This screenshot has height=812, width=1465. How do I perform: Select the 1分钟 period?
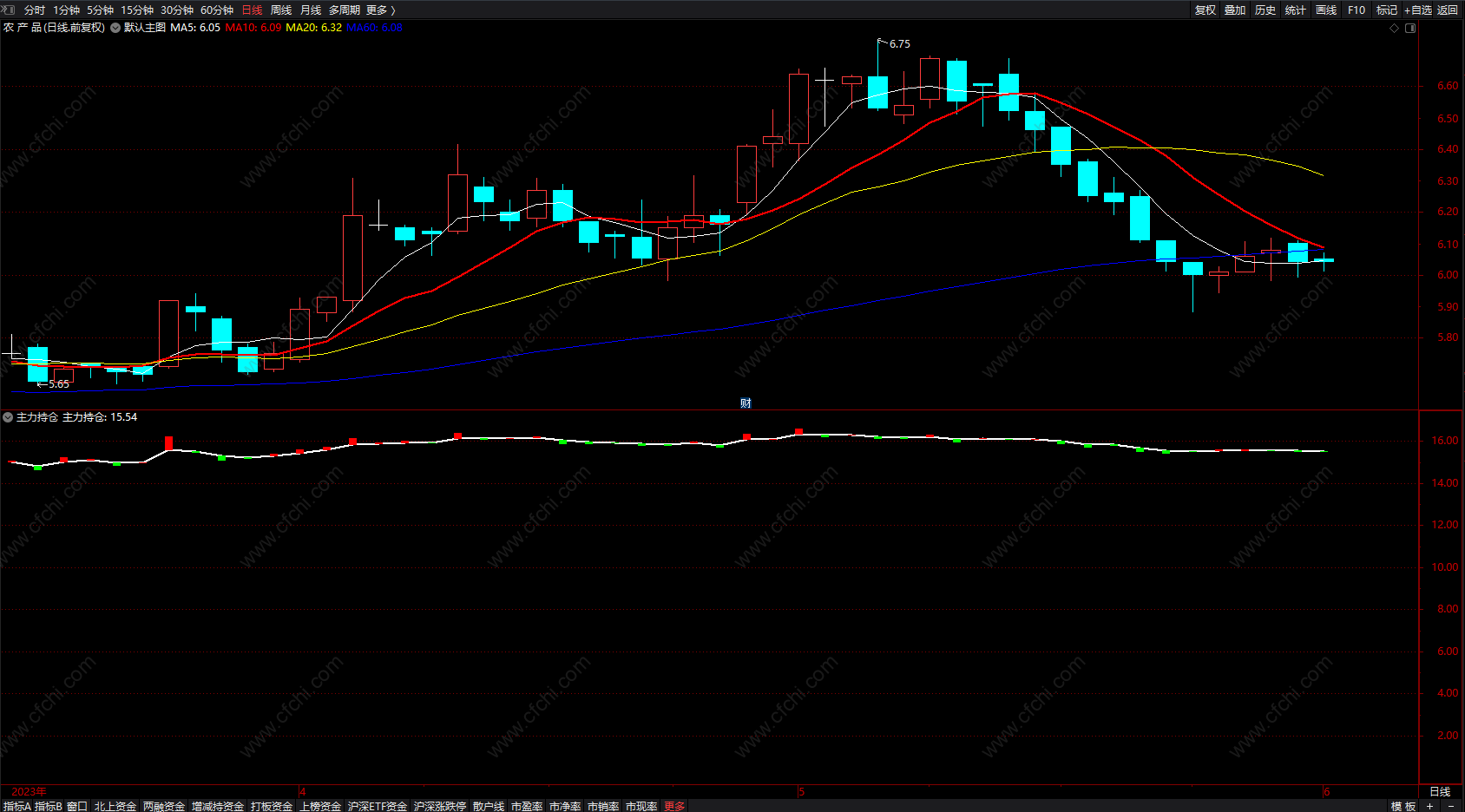[67, 10]
